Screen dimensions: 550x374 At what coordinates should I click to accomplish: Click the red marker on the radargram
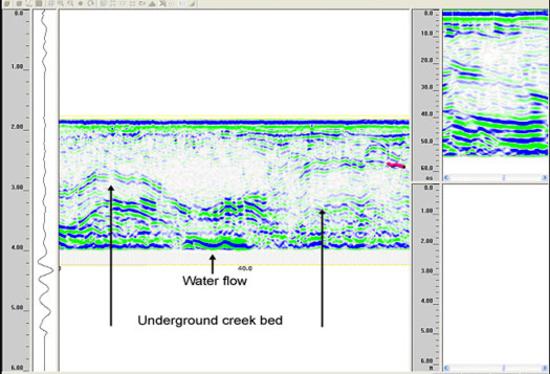pyautogui.click(x=396, y=165)
